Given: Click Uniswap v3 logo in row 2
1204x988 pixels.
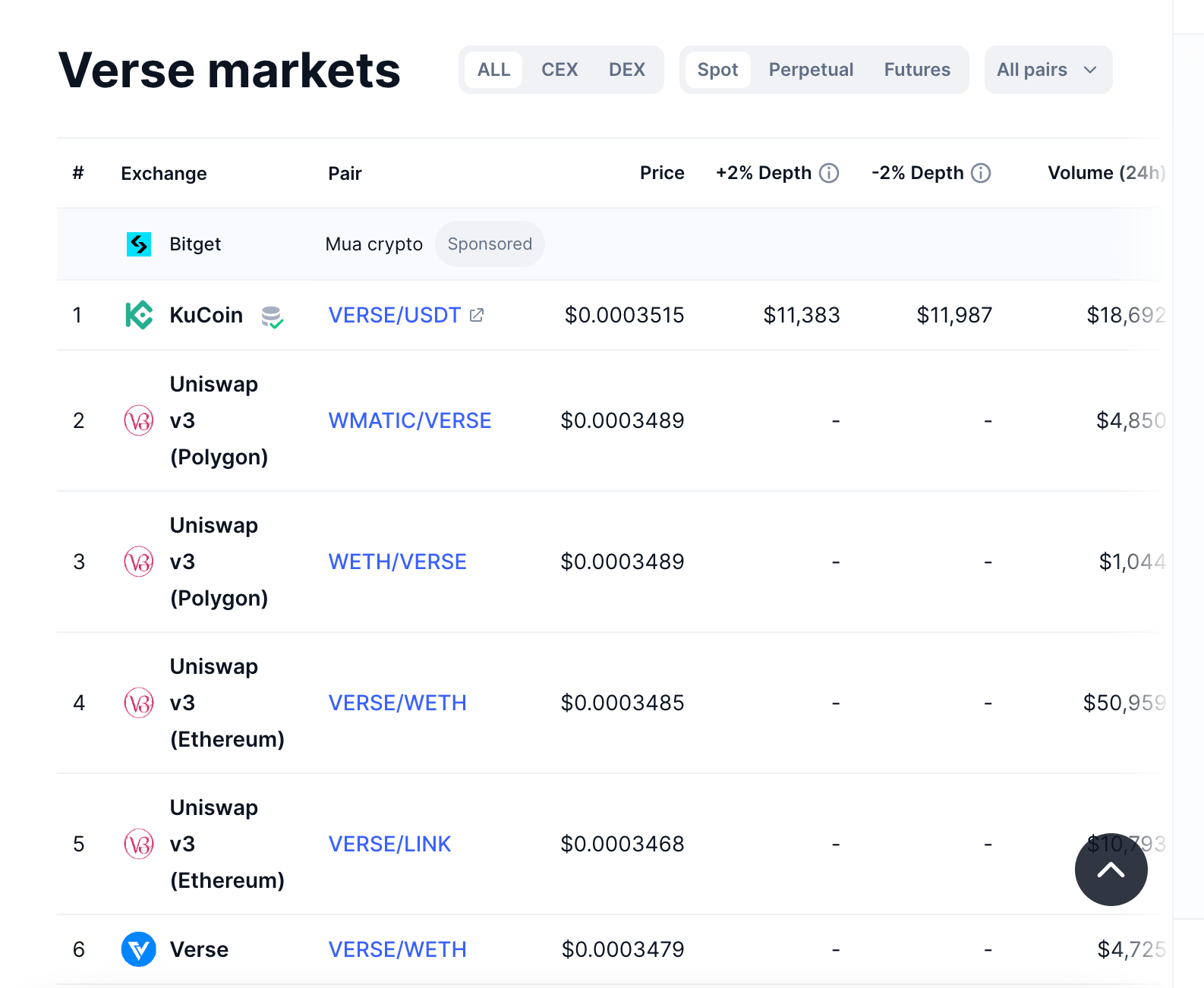Looking at the screenshot, I should pyautogui.click(x=139, y=420).
